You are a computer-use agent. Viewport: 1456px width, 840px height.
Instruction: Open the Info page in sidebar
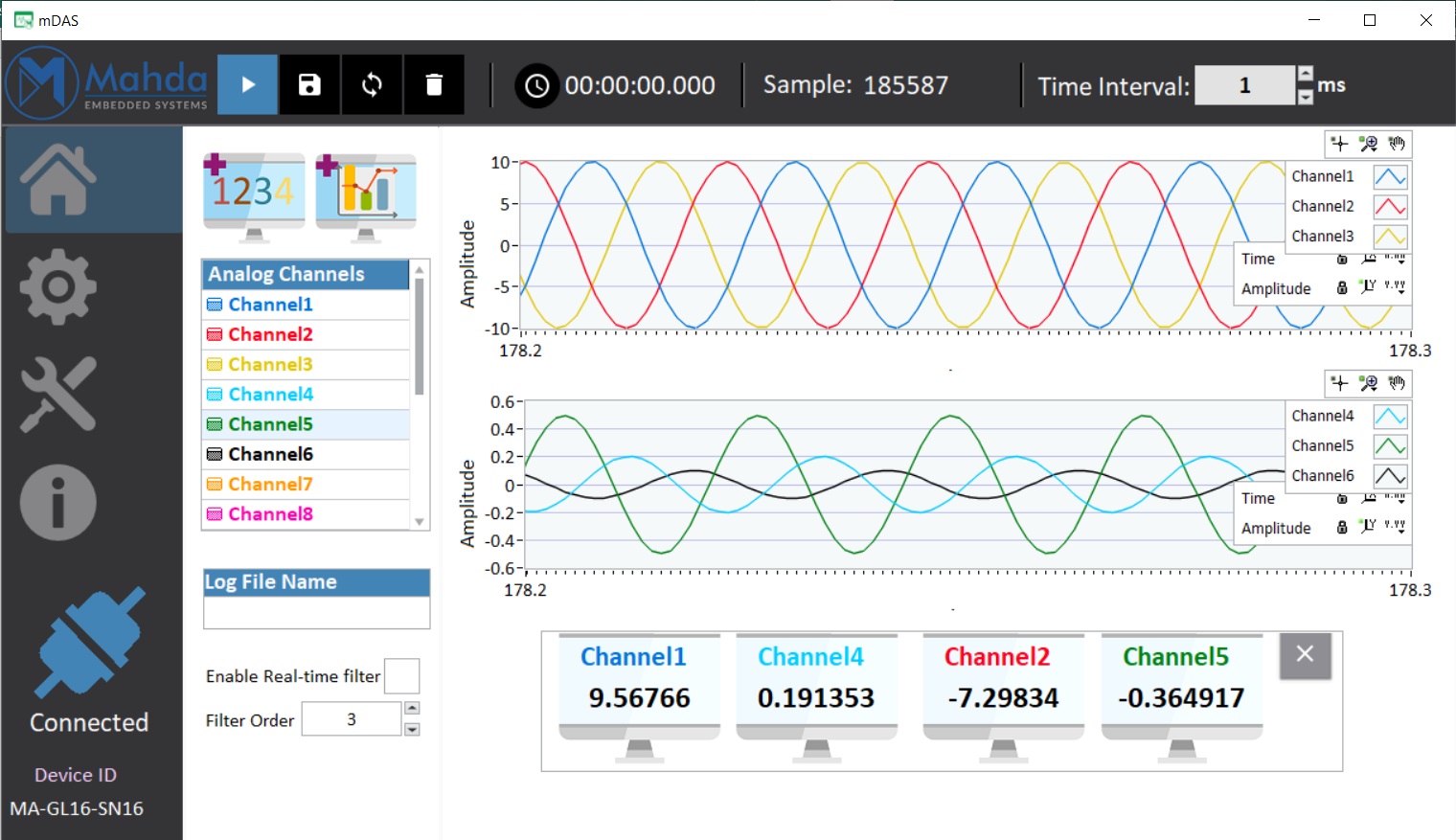click(x=58, y=502)
